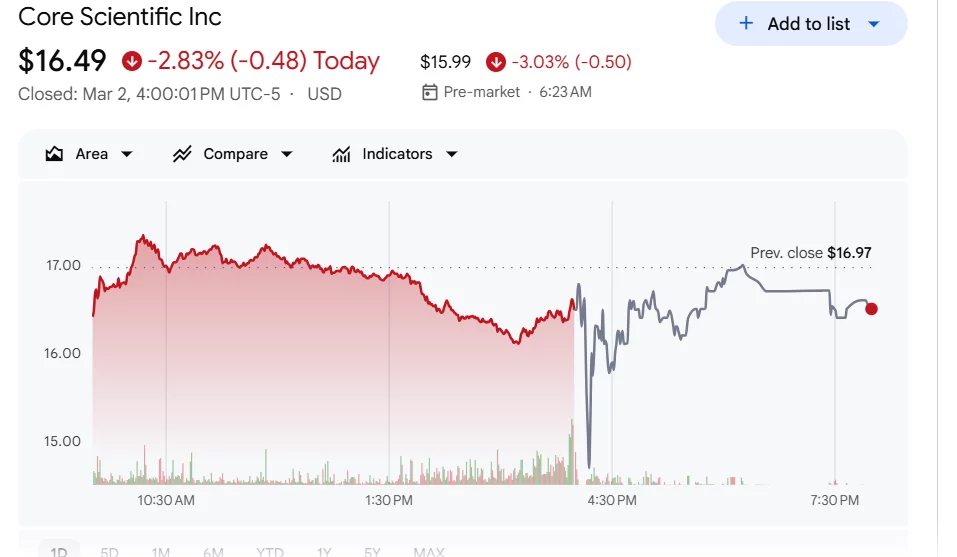Click the Prev. close $16.97 label
This screenshot has width=957, height=557.
[810, 253]
